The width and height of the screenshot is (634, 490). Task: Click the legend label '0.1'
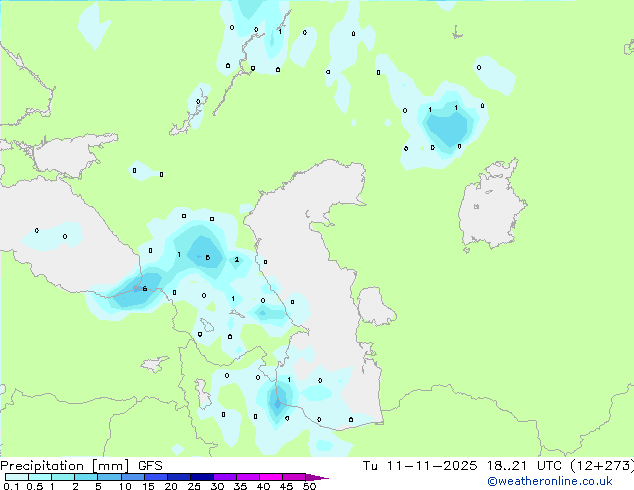11,486
